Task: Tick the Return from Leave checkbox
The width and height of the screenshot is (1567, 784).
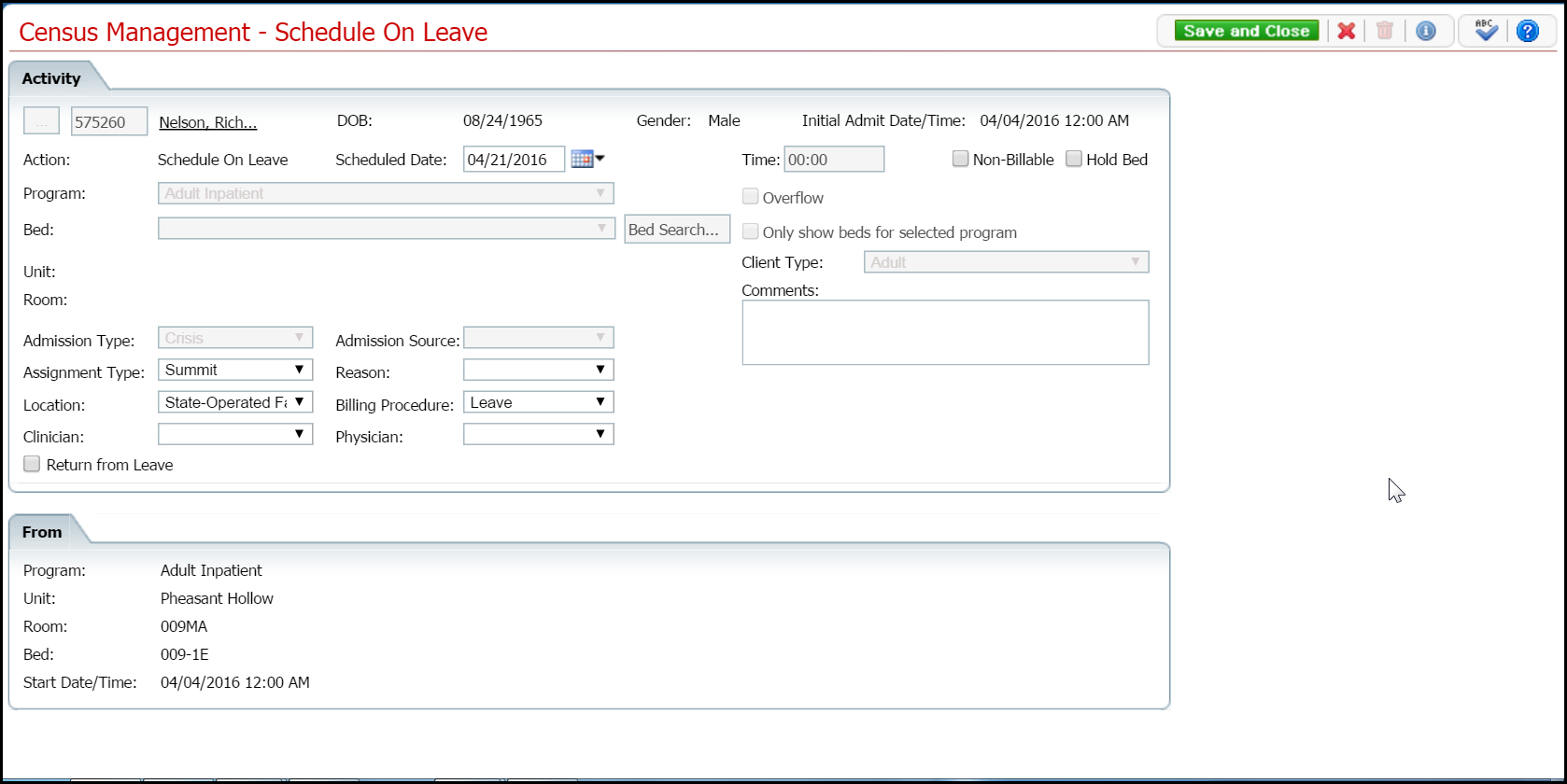Action: coord(33,465)
